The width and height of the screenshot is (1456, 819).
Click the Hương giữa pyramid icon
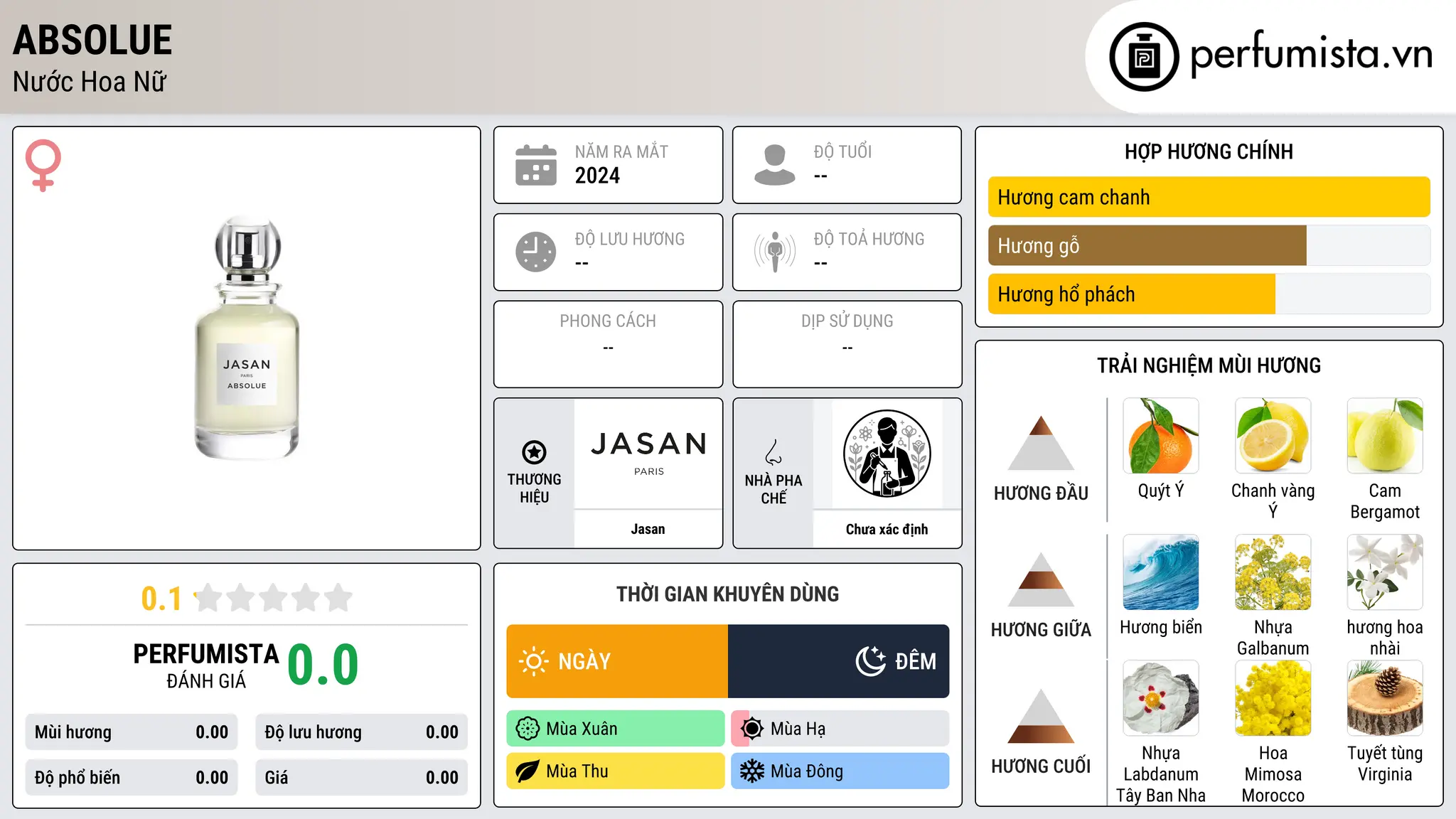[x=1042, y=579]
